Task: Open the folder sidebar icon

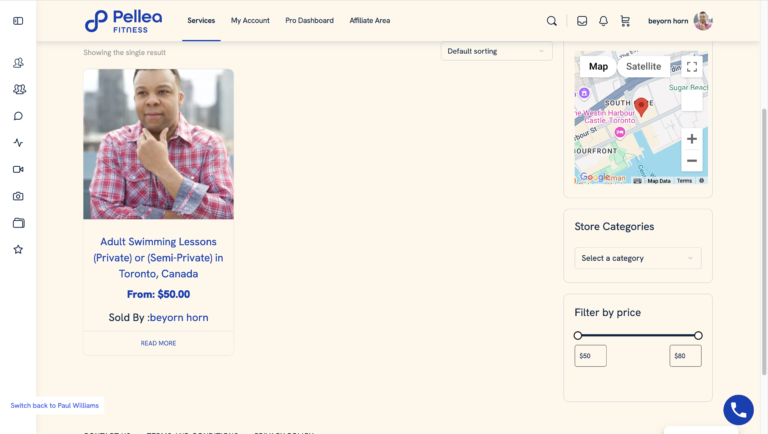Action: click(19, 223)
